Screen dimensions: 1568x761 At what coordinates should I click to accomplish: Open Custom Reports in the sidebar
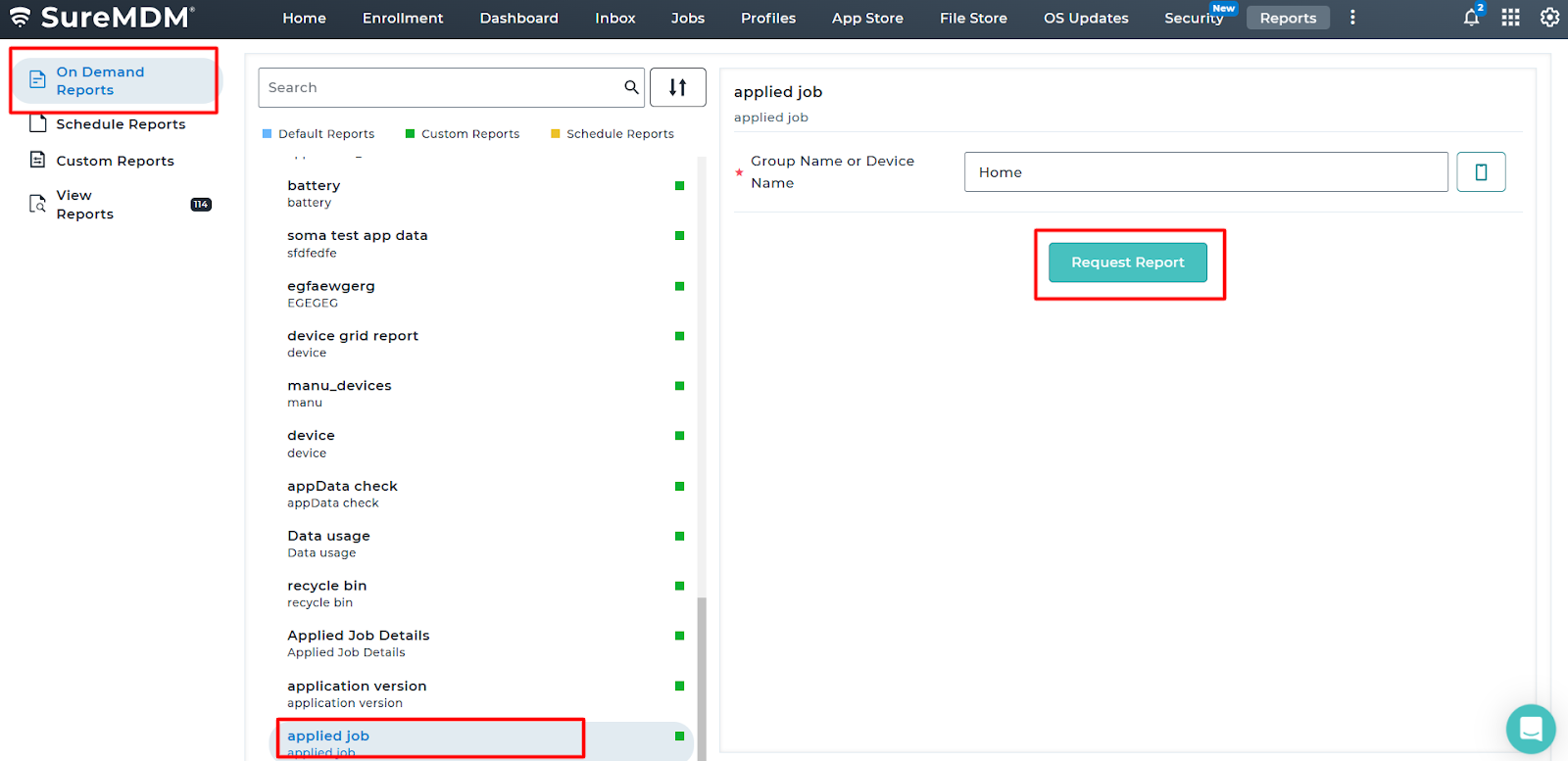[115, 161]
